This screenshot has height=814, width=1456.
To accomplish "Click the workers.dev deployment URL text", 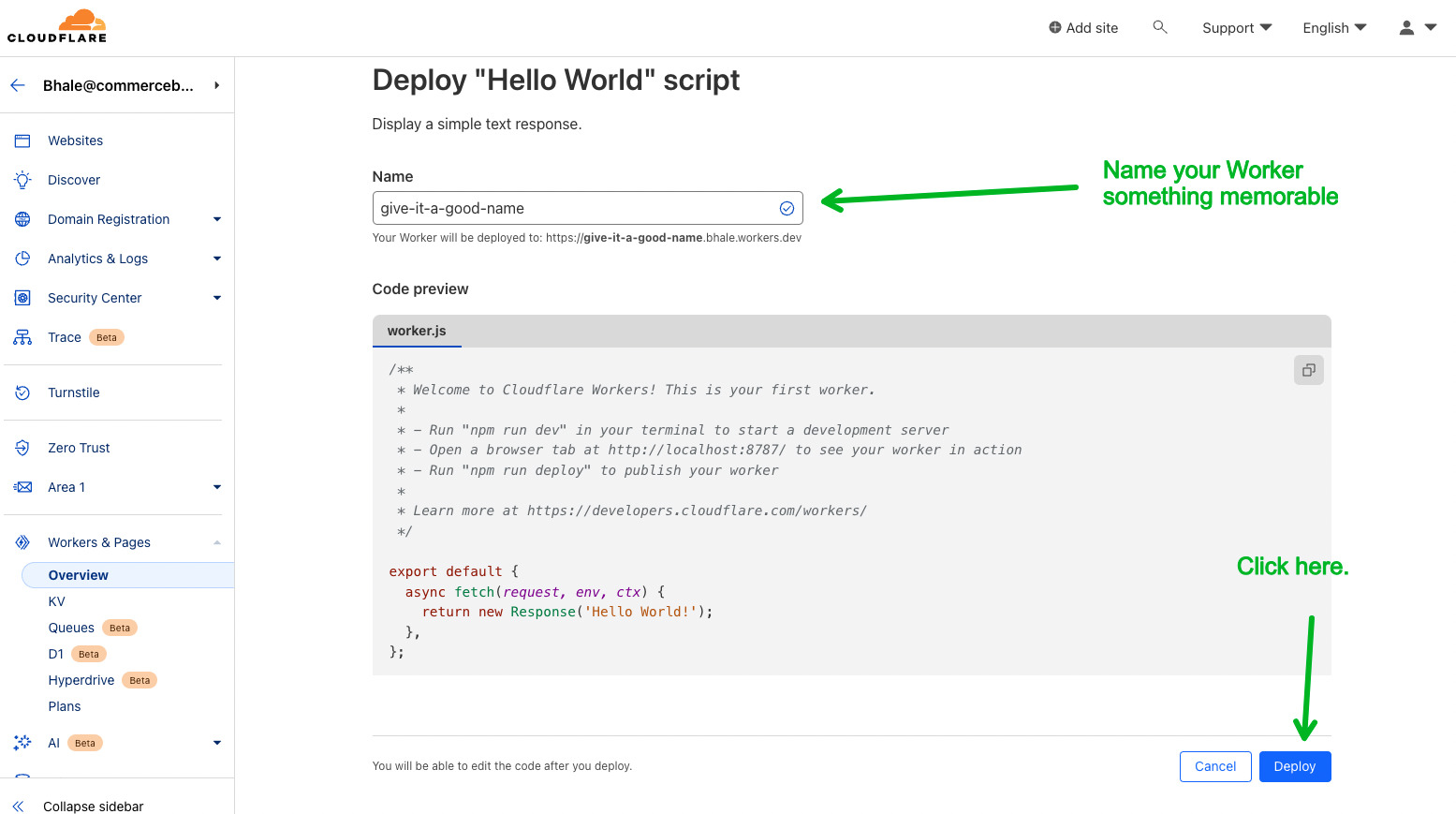I will pos(673,238).
